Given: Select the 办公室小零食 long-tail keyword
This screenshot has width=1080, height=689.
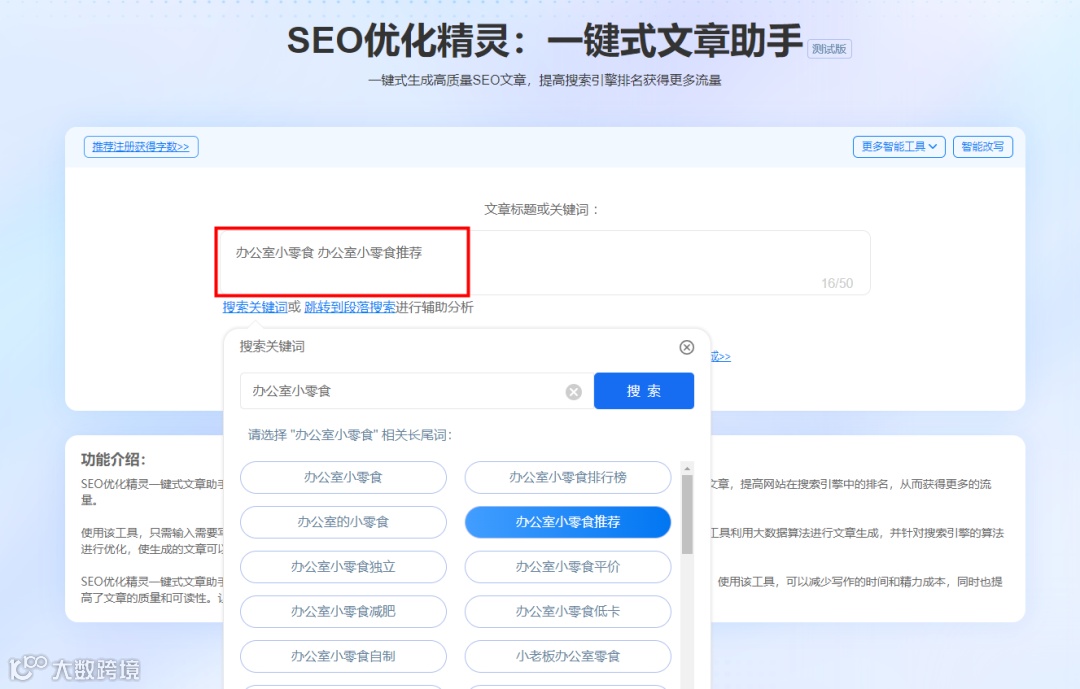Looking at the screenshot, I should 343,477.
